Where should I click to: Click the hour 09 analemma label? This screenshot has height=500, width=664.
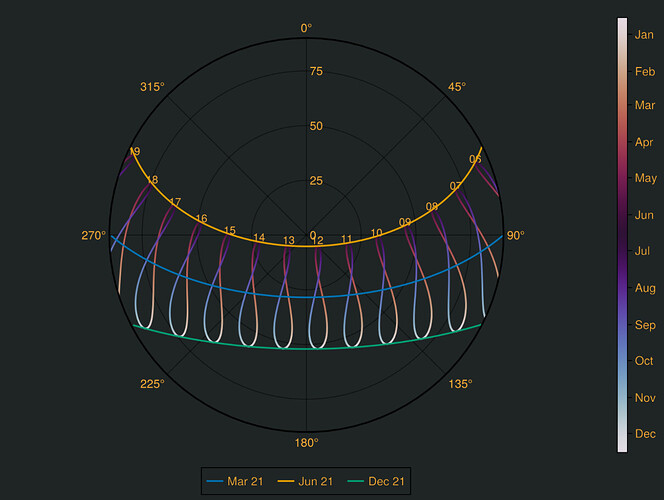405,222
